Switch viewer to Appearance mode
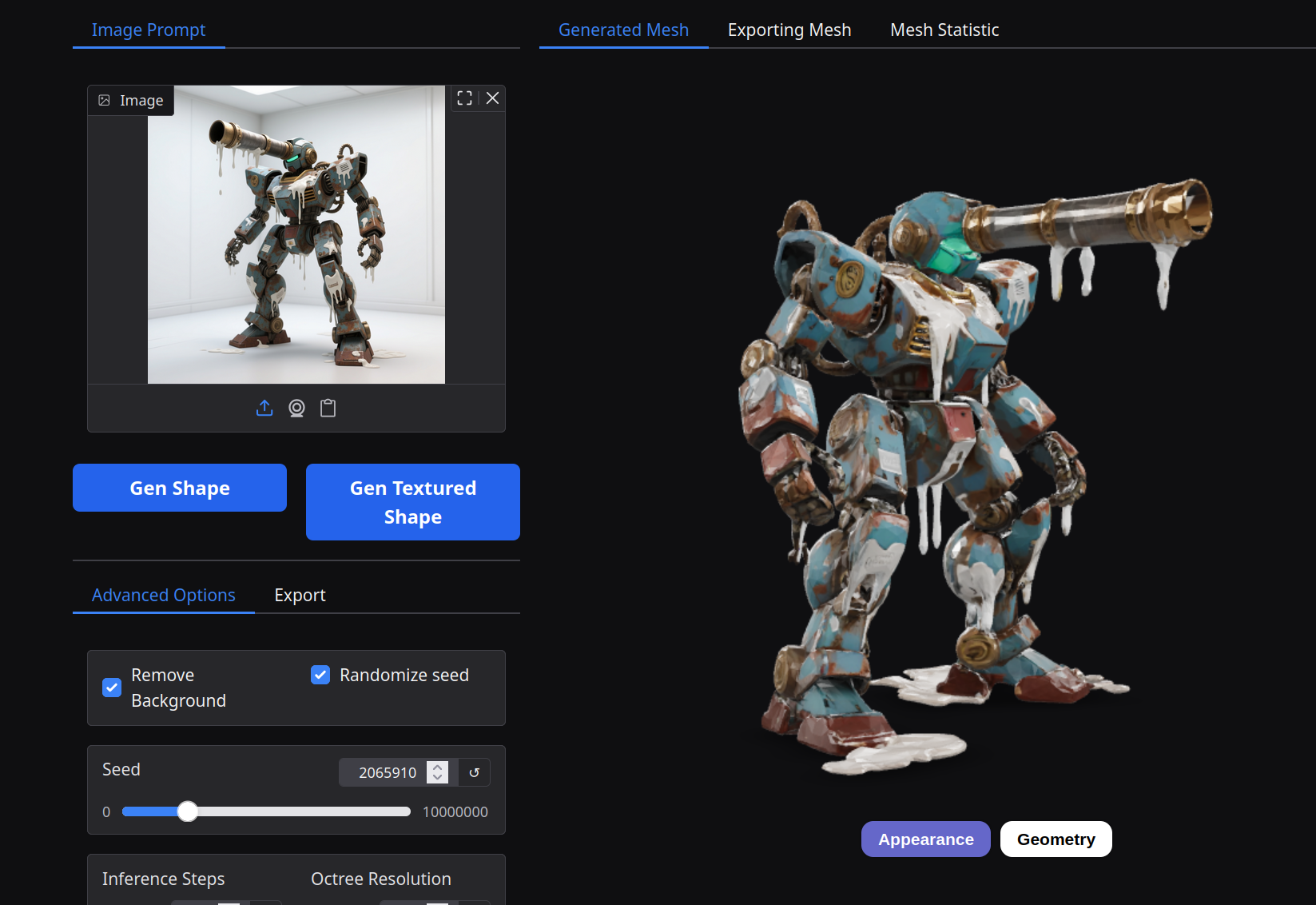This screenshot has height=905, width=1316. click(x=926, y=839)
